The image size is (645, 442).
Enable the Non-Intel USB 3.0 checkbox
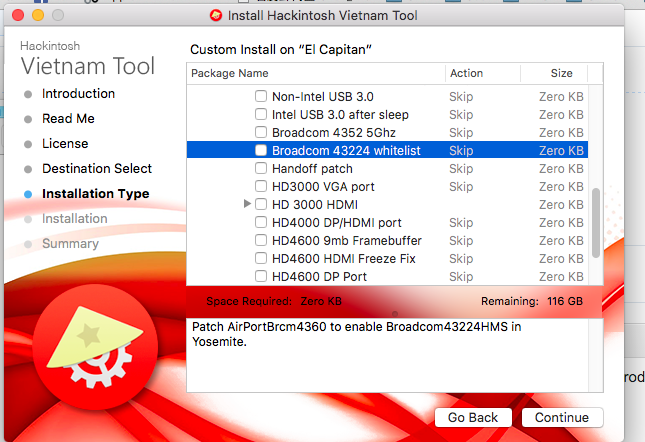pos(261,97)
